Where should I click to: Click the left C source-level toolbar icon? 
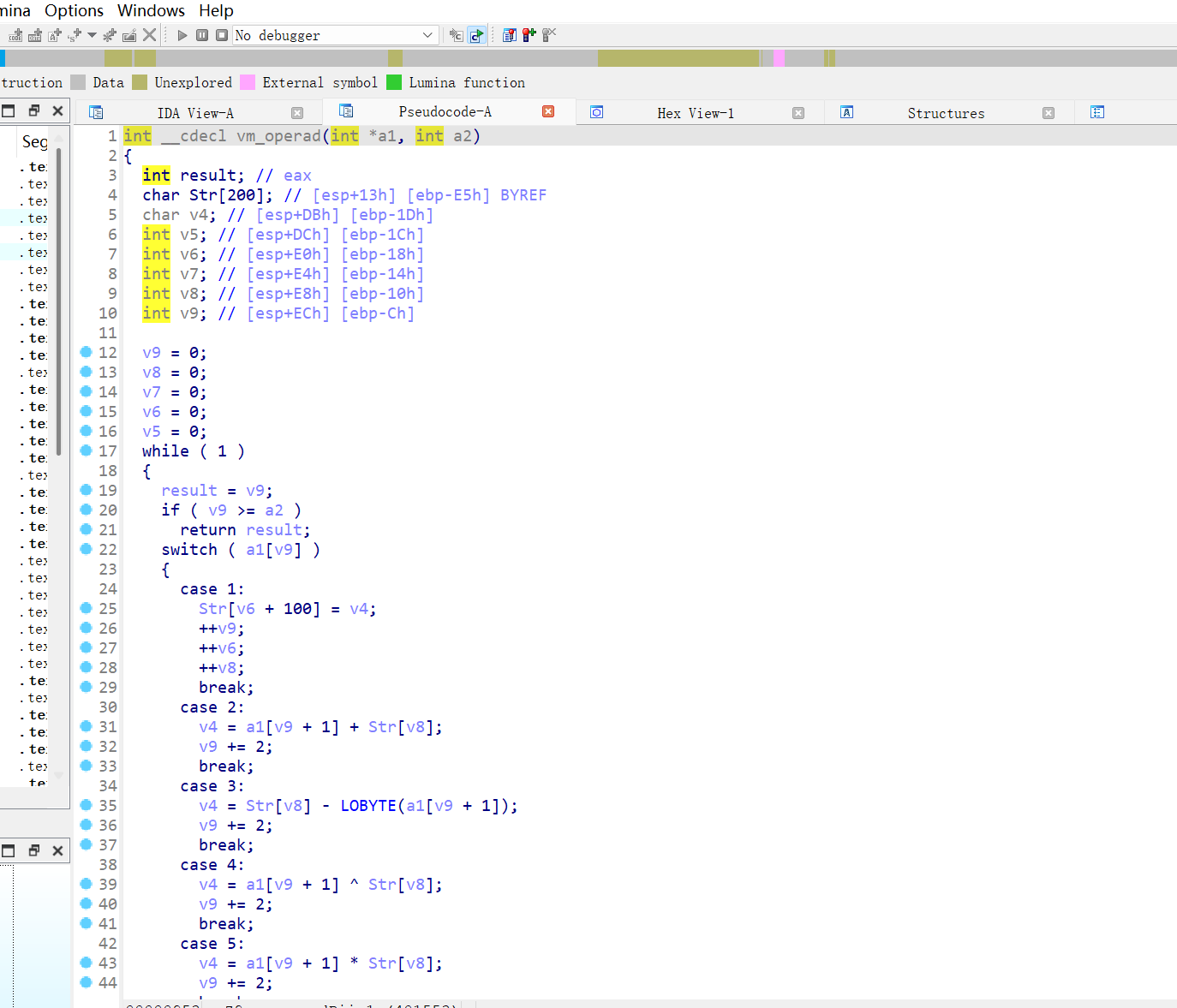pyautogui.click(x=457, y=35)
